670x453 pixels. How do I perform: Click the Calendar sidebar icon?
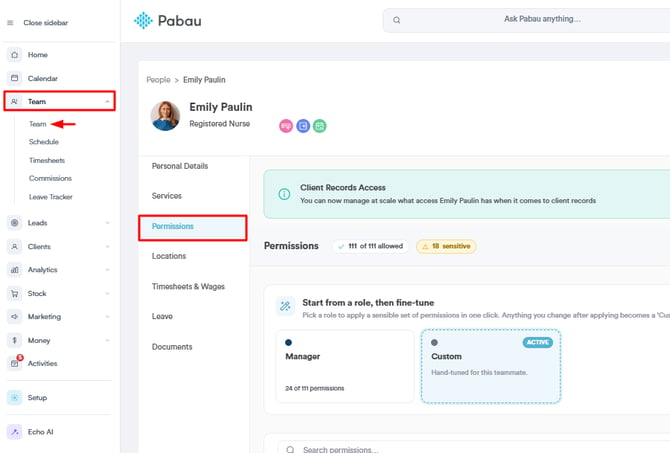(15, 78)
